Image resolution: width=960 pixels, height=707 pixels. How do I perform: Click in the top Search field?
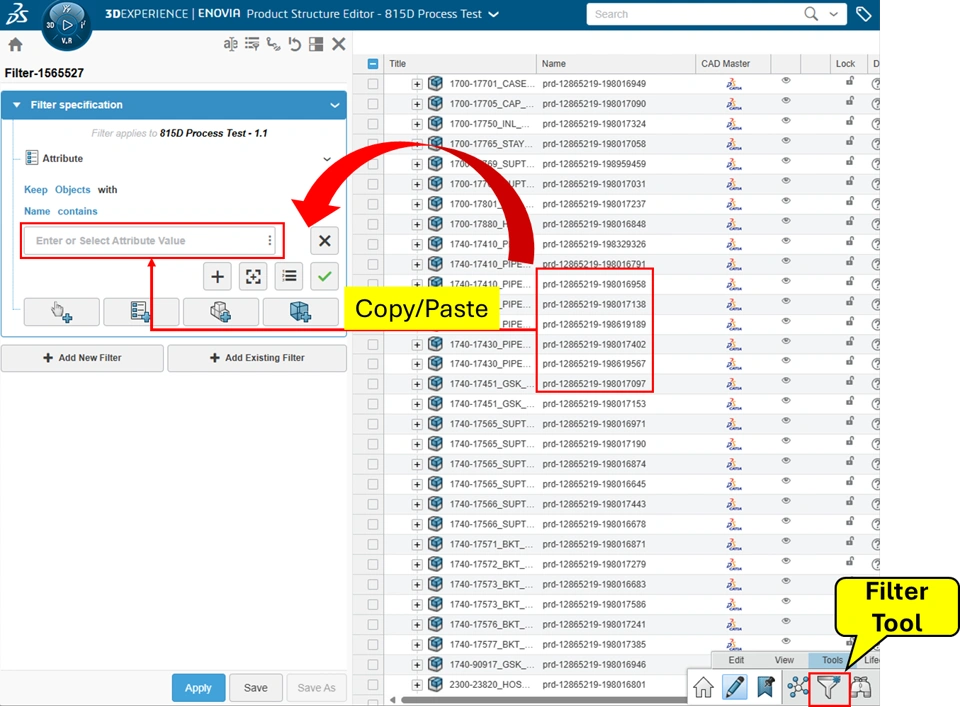click(x=695, y=14)
